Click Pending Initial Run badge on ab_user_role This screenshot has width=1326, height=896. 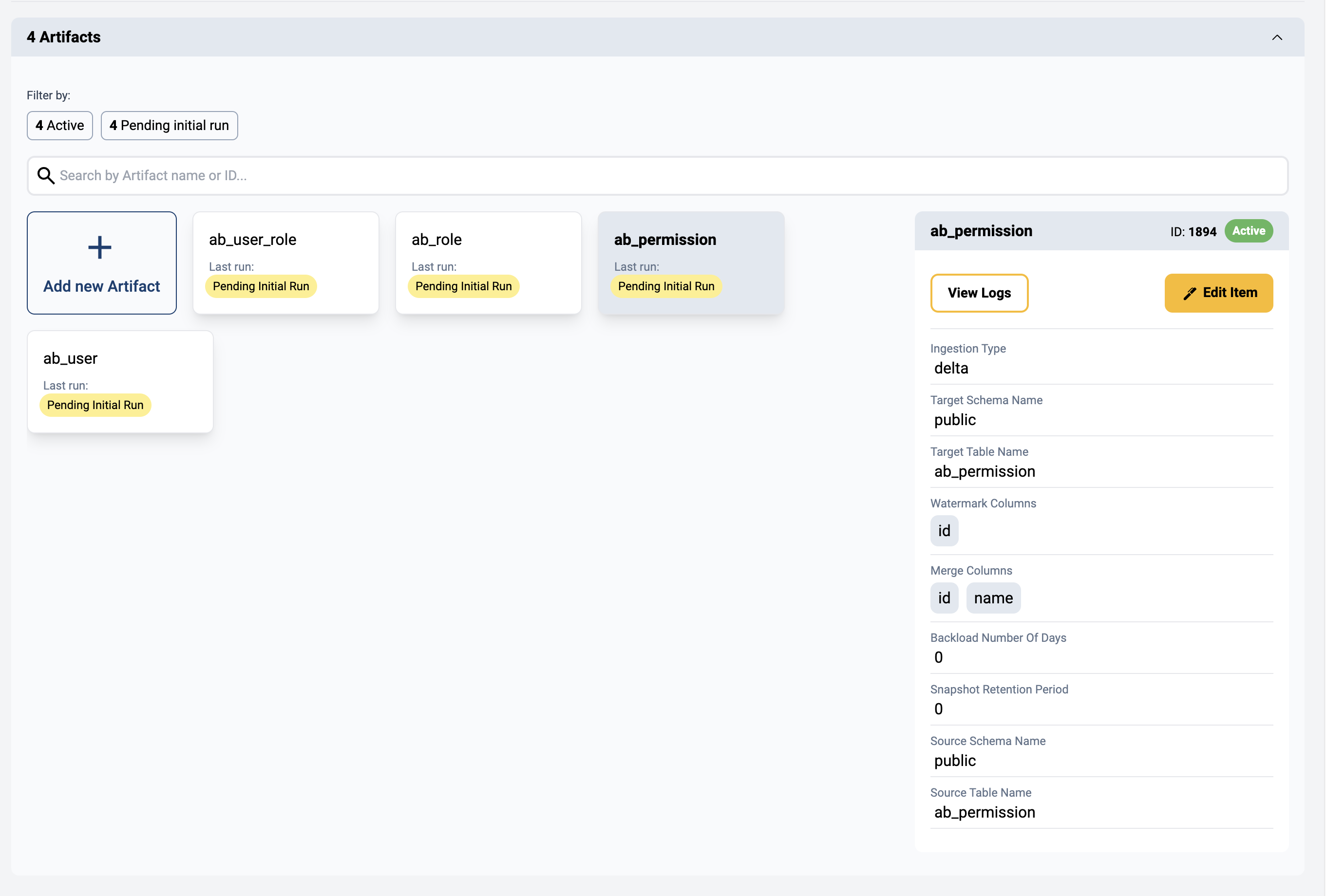[x=261, y=286]
